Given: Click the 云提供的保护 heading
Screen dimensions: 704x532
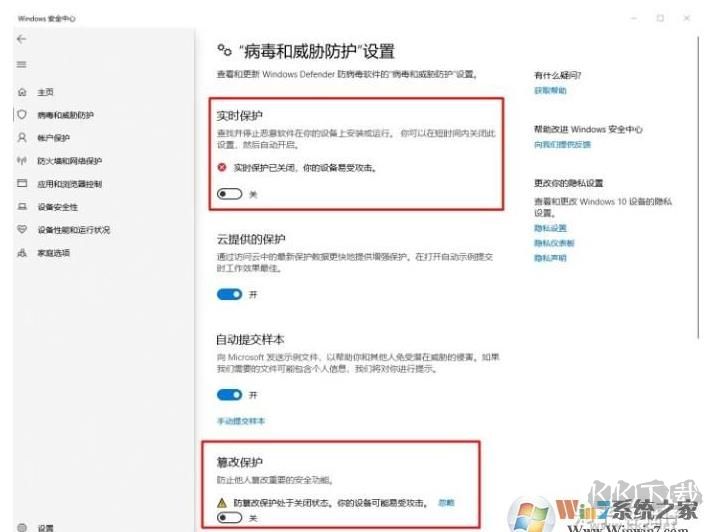Looking at the screenshot, I should pyautogui.click(x=251, y=239).
